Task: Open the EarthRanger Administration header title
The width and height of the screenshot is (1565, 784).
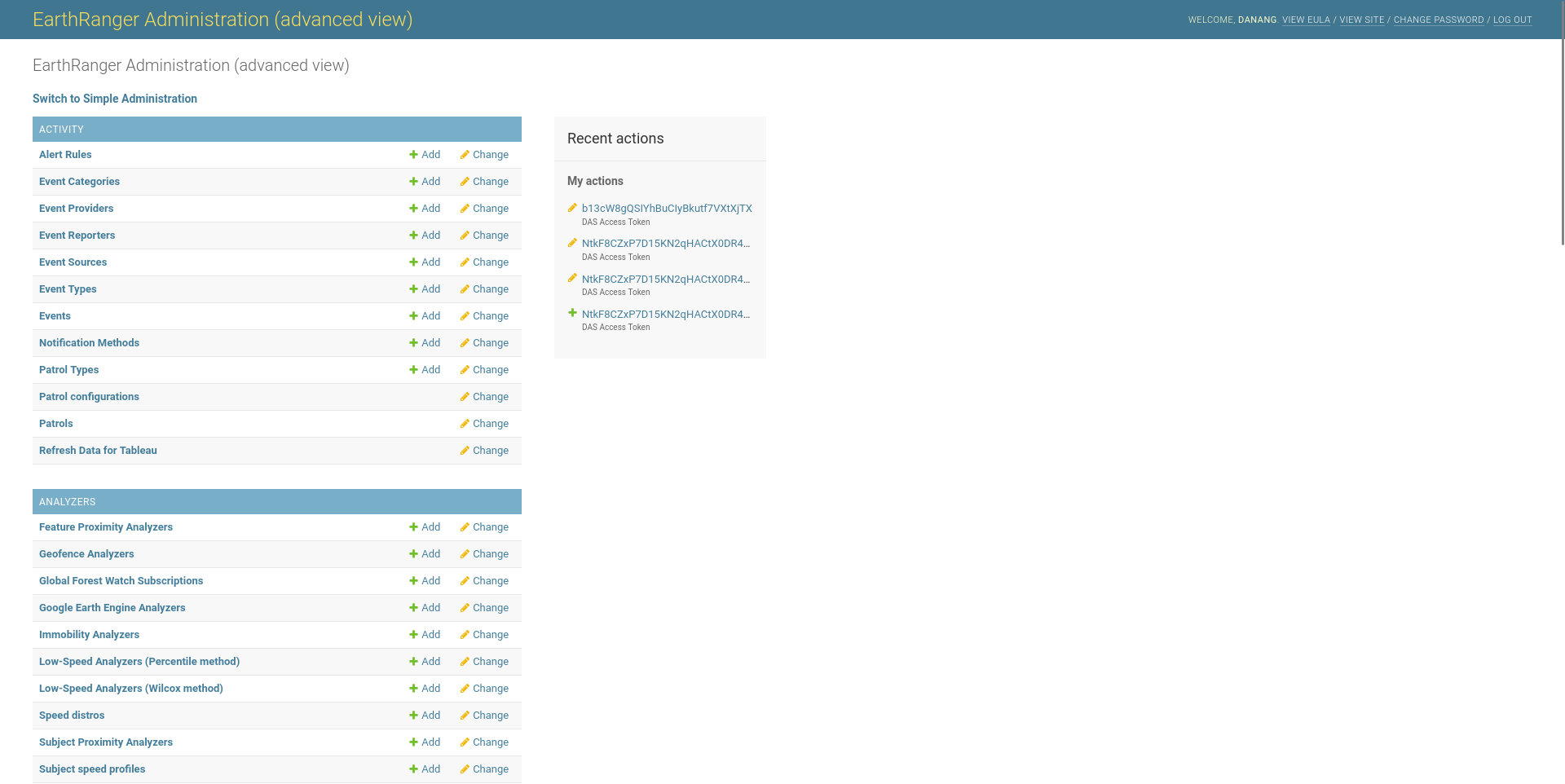Action: click(223, 20)
